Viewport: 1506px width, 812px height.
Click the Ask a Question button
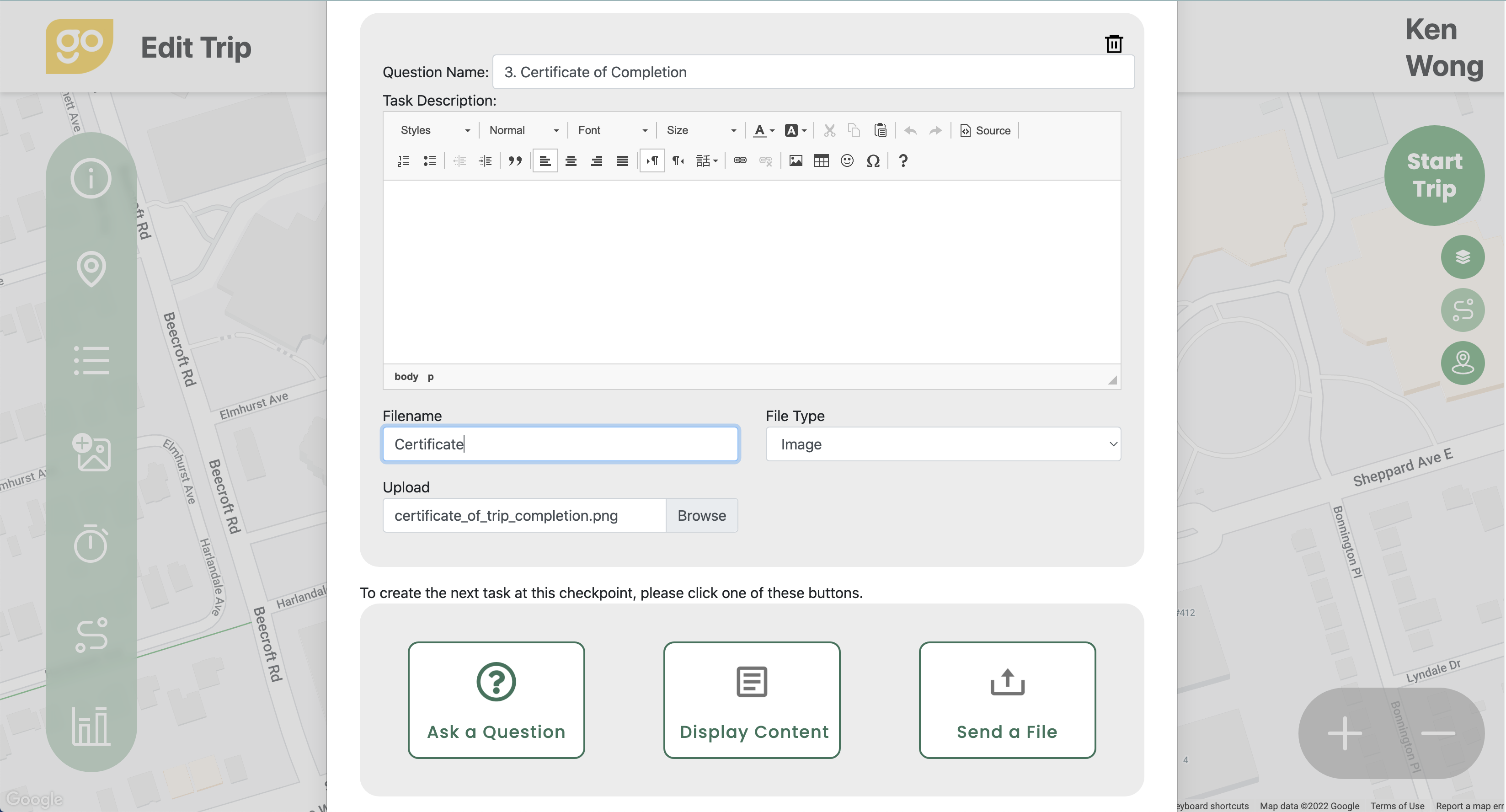click(x=497, y=700)
